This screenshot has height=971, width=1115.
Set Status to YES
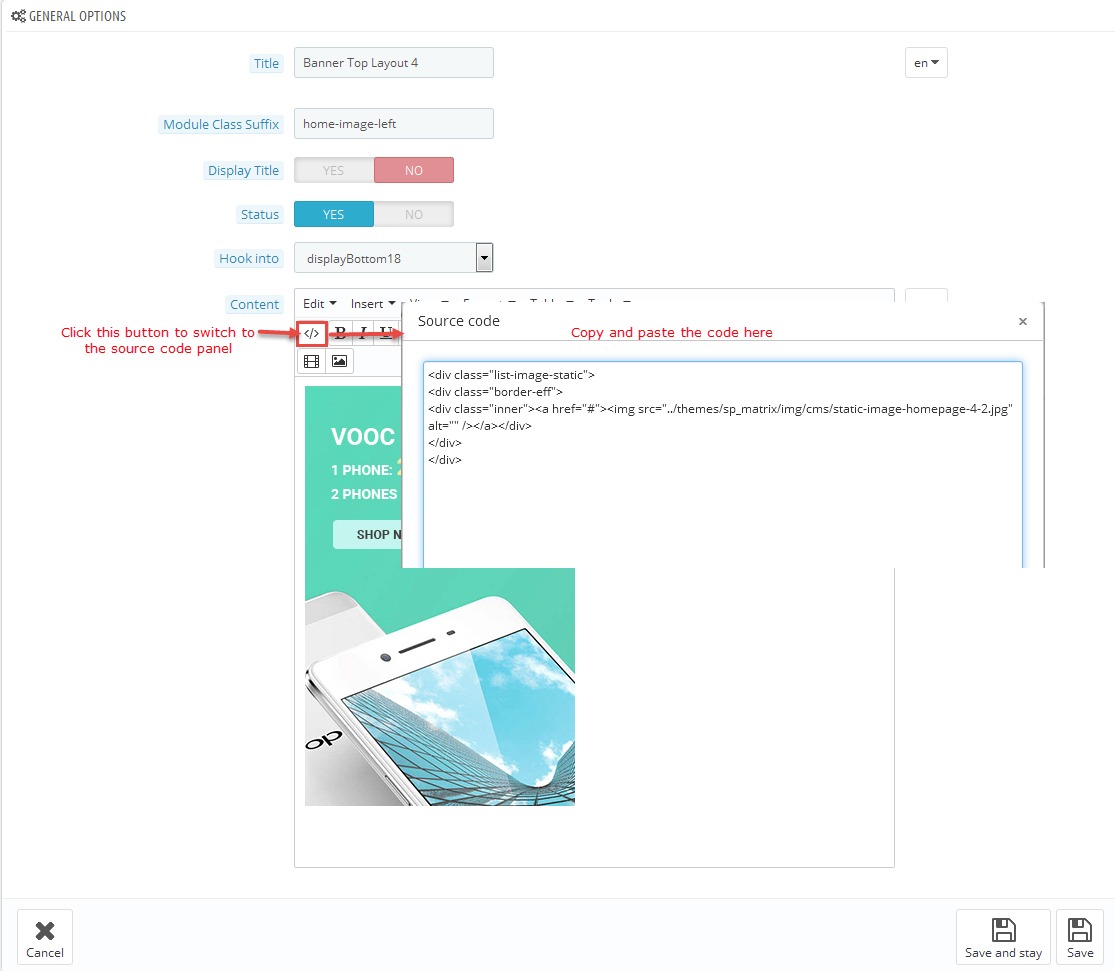(334, 214)
